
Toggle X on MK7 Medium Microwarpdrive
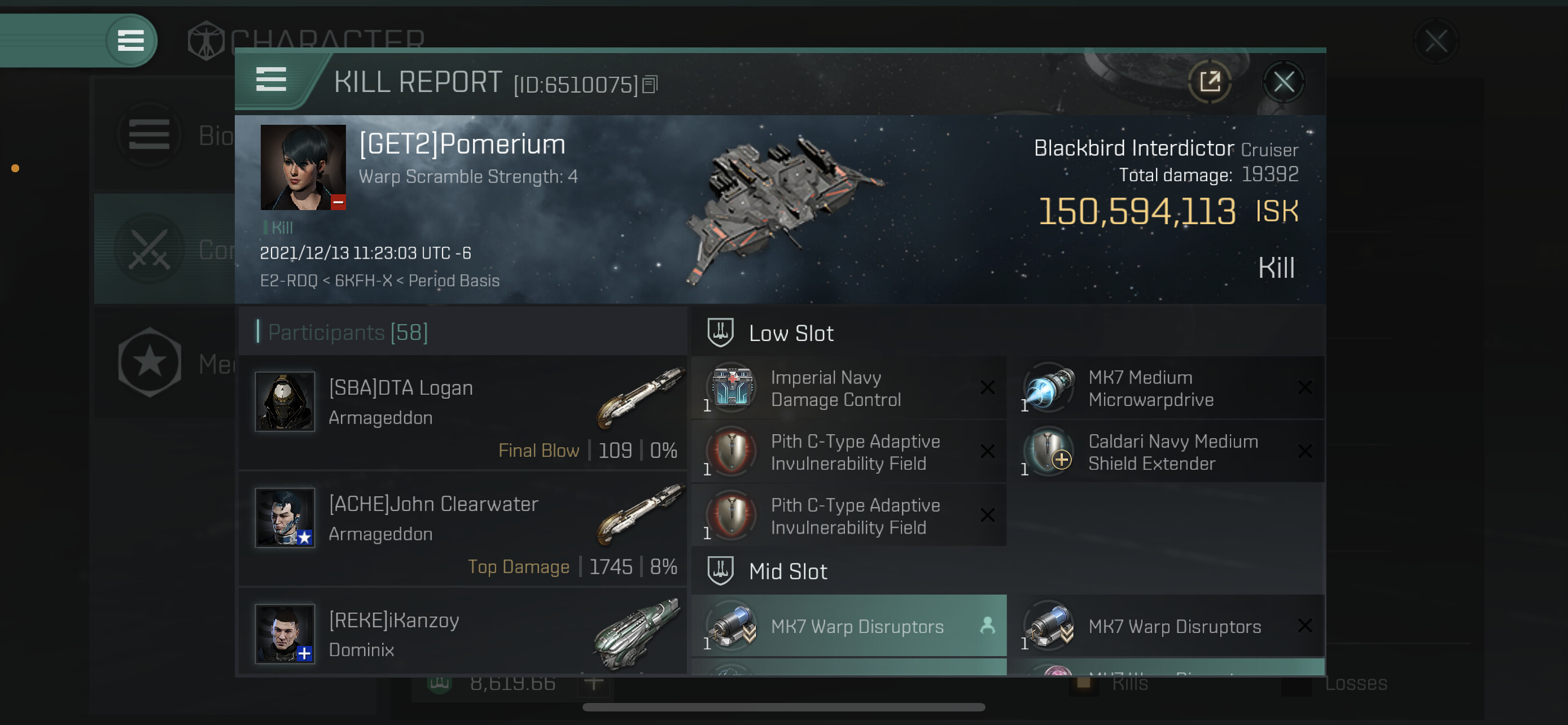pos(1304,387)
